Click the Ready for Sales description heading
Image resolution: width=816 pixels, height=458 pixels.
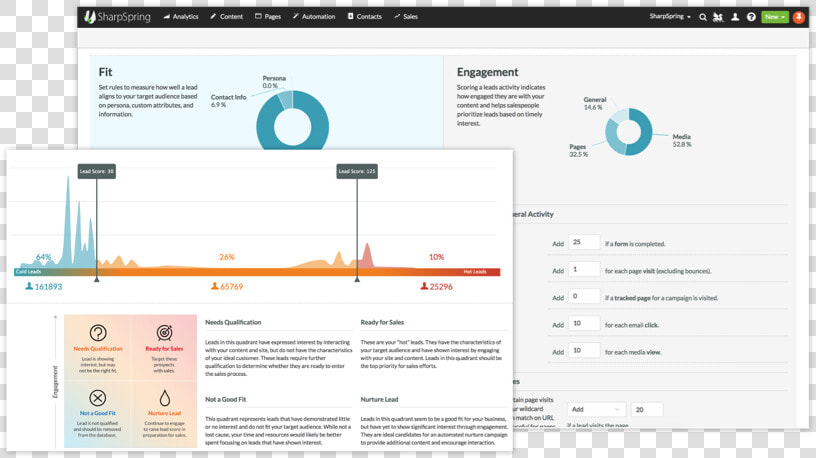click(382, 322)
